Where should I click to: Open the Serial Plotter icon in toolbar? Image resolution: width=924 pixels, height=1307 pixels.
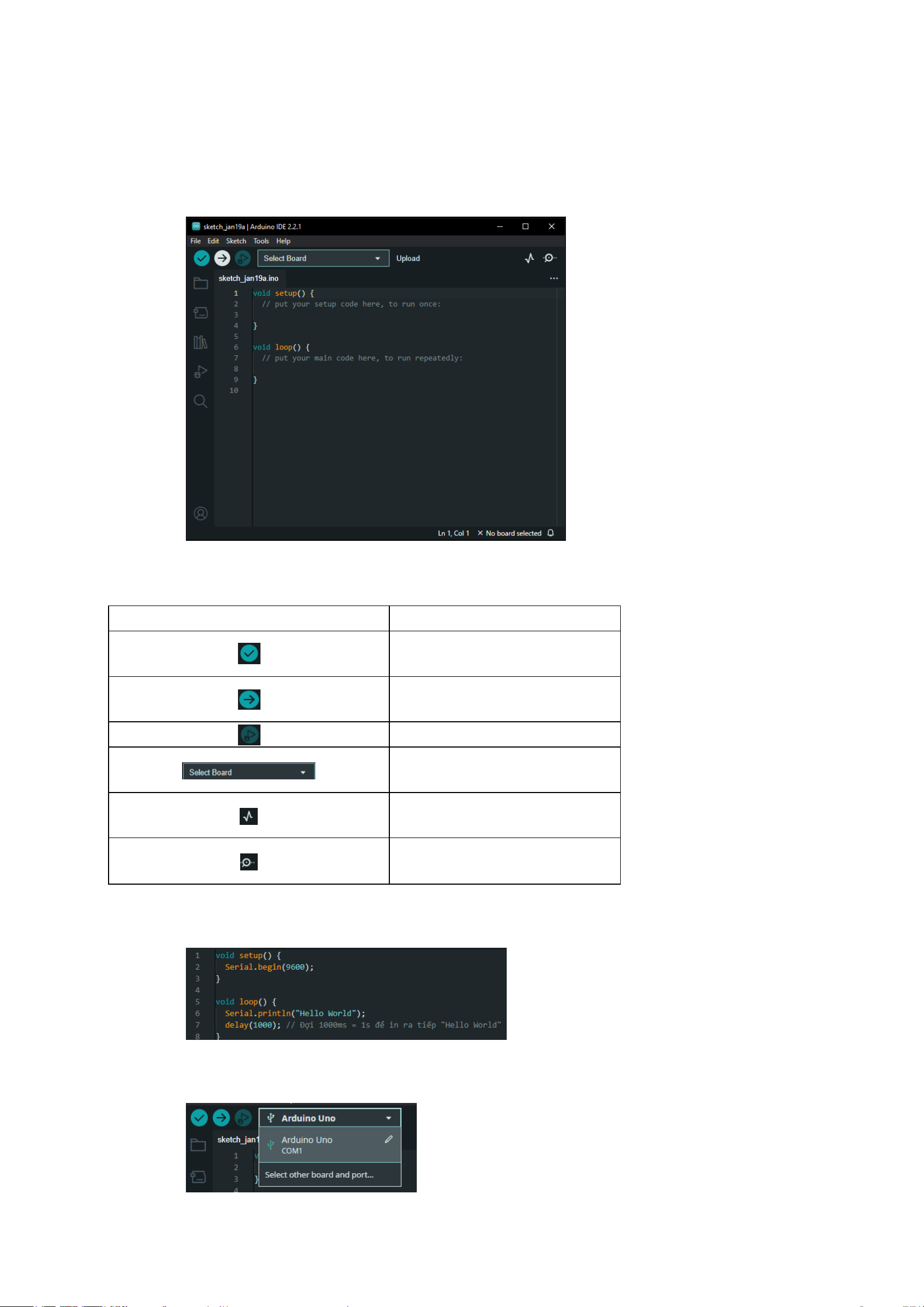pos(530,258)
